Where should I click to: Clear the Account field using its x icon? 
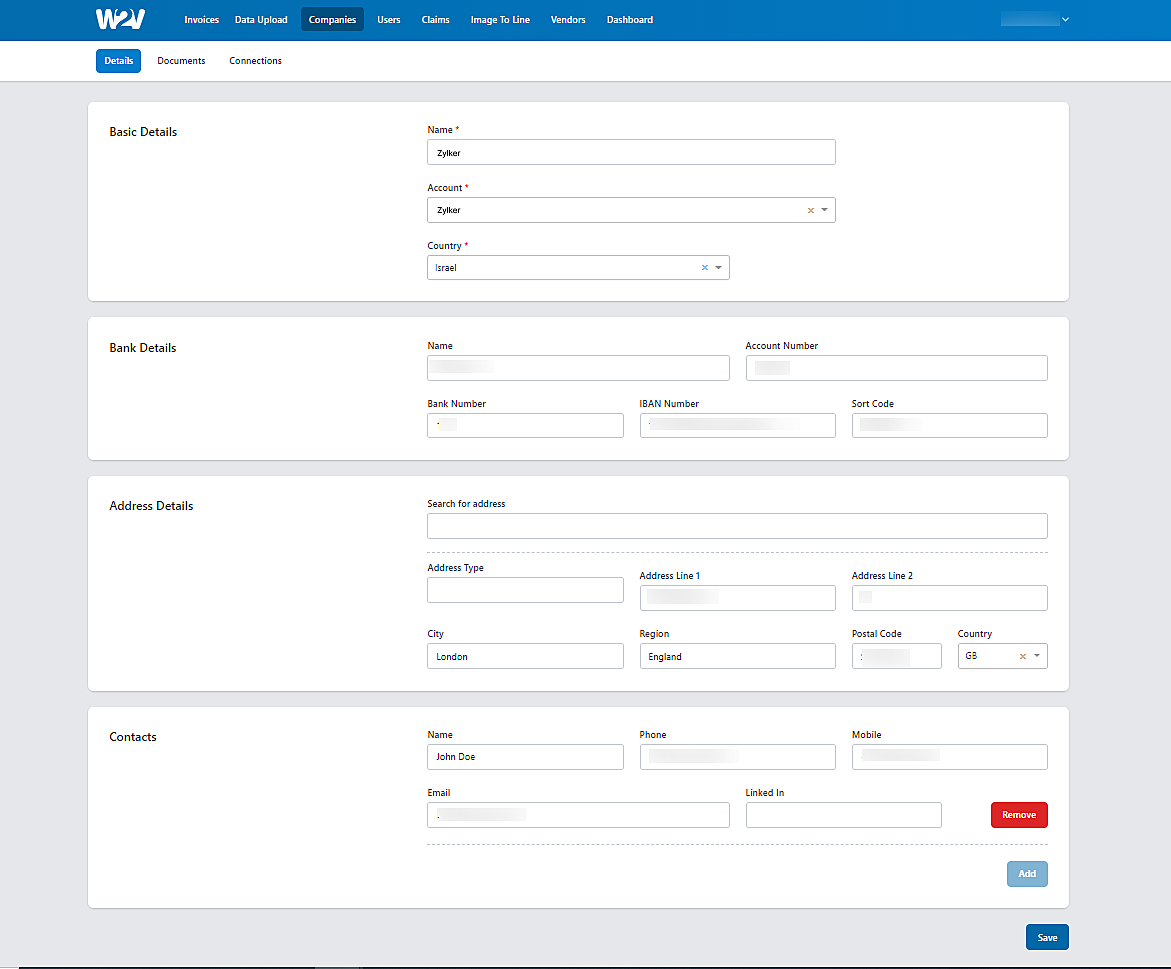coord(809,210)
